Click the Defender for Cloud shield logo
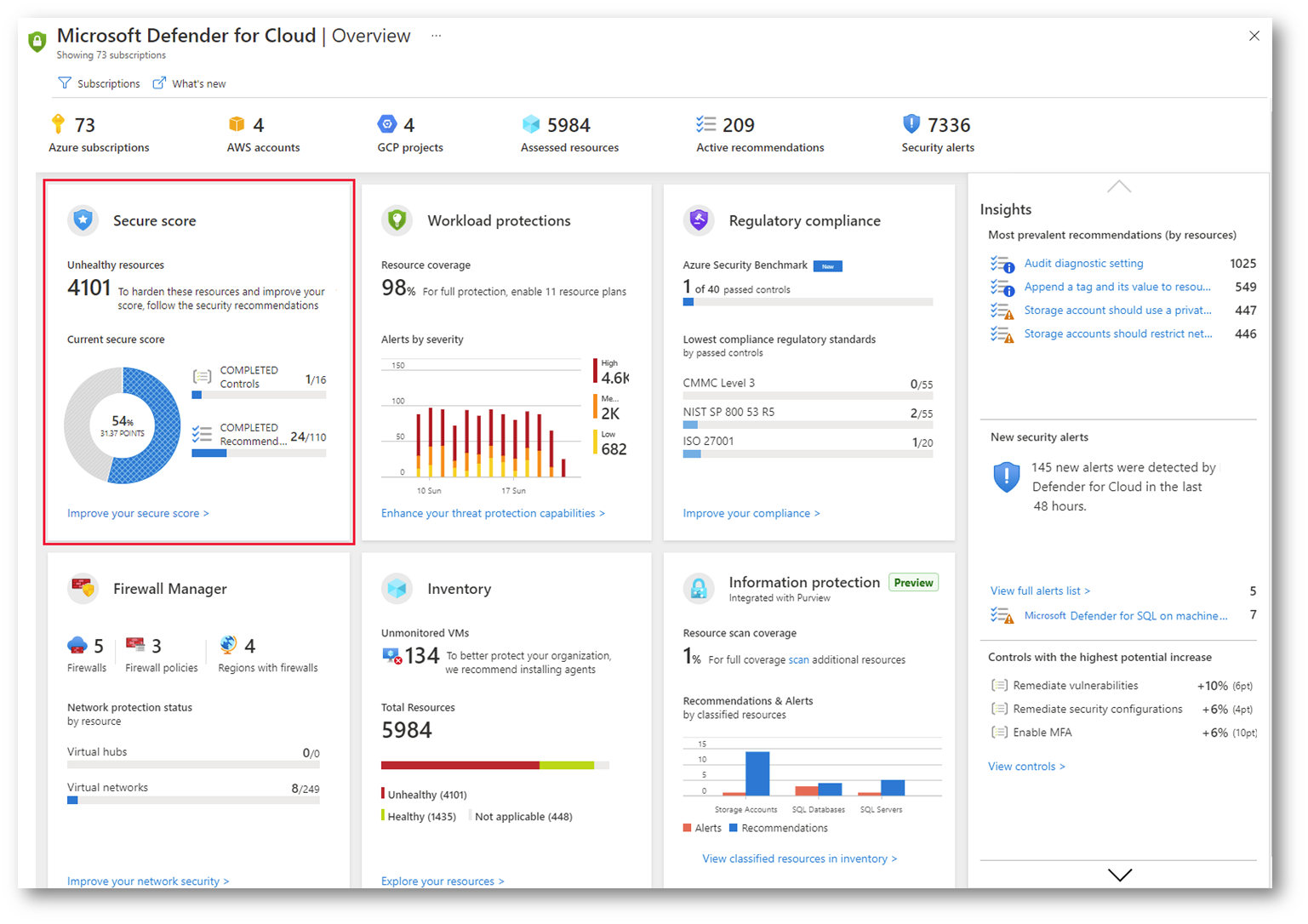 pos(37,41)
